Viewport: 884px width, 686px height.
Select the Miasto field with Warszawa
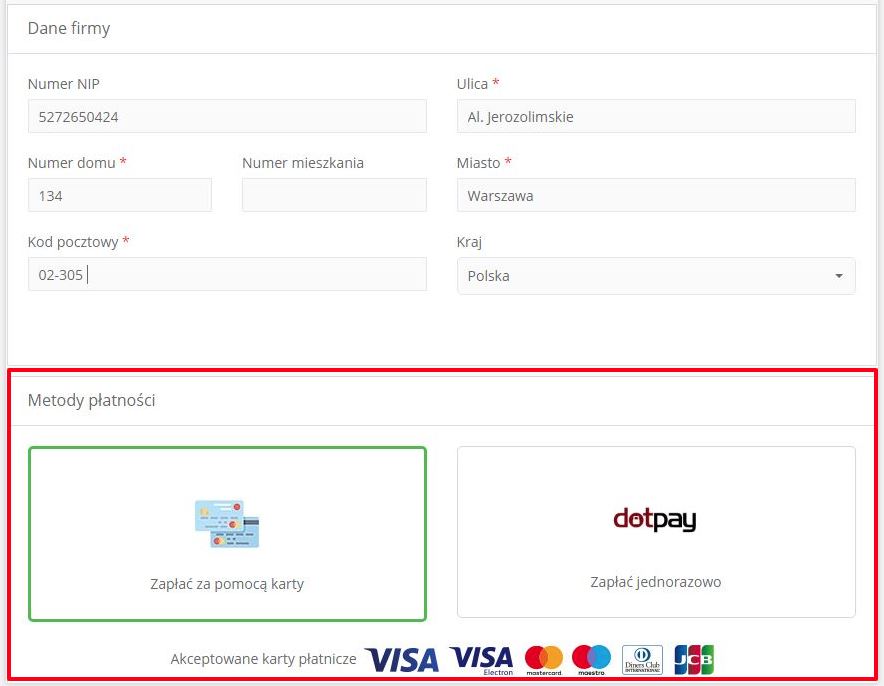[656, 196]
